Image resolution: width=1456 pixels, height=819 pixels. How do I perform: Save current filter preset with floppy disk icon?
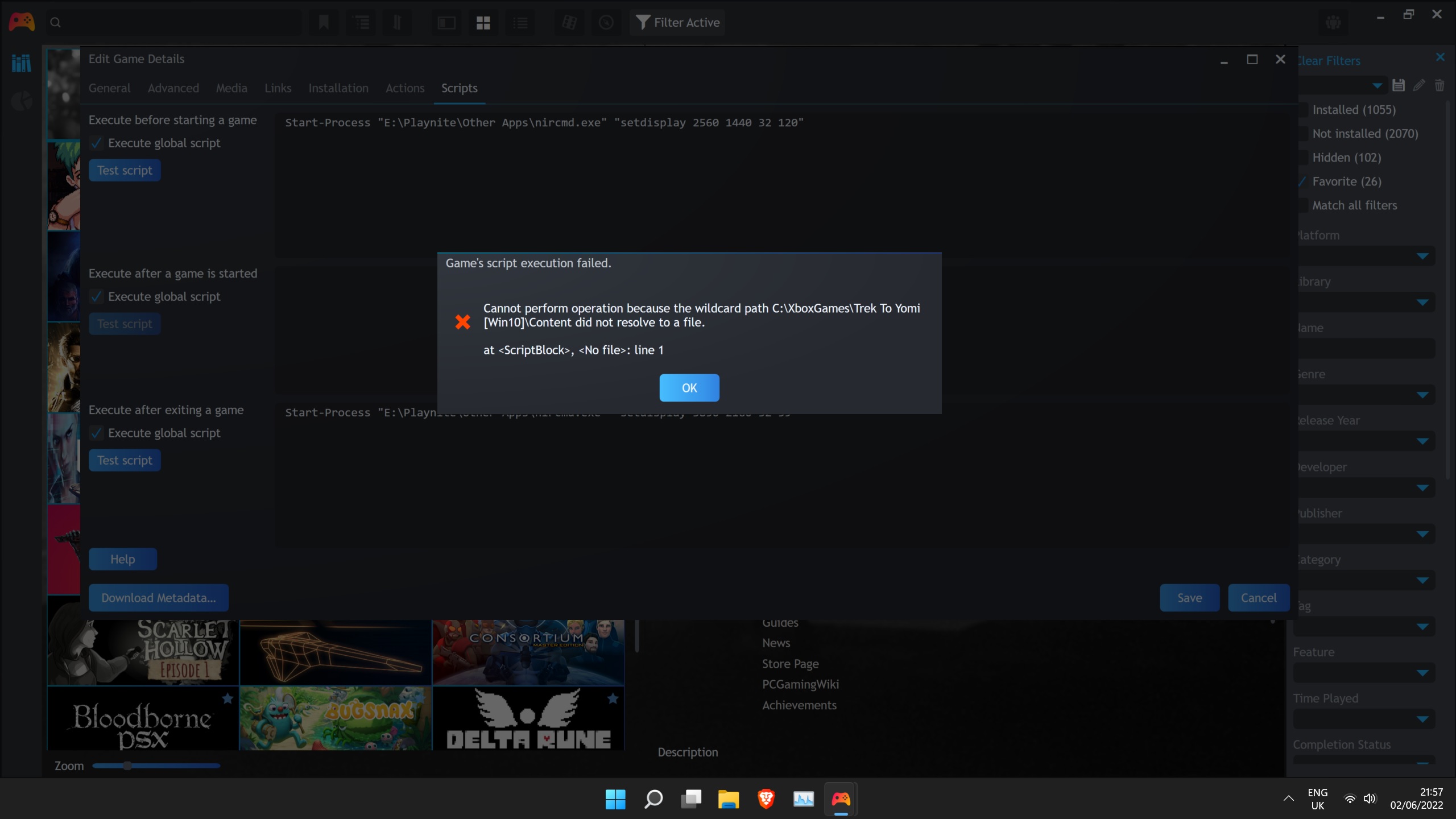(x=1399, y=85)
